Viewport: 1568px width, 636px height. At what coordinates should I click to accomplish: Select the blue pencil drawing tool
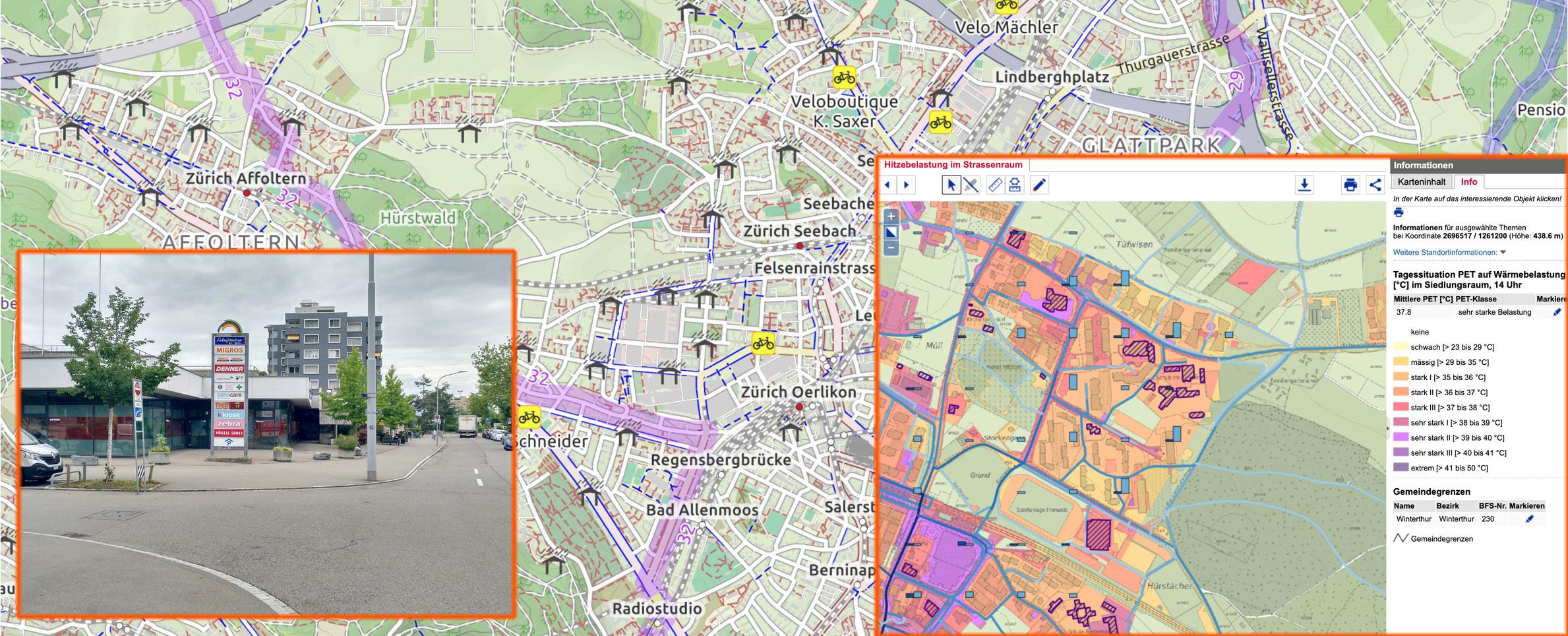tap(1039, 185)
